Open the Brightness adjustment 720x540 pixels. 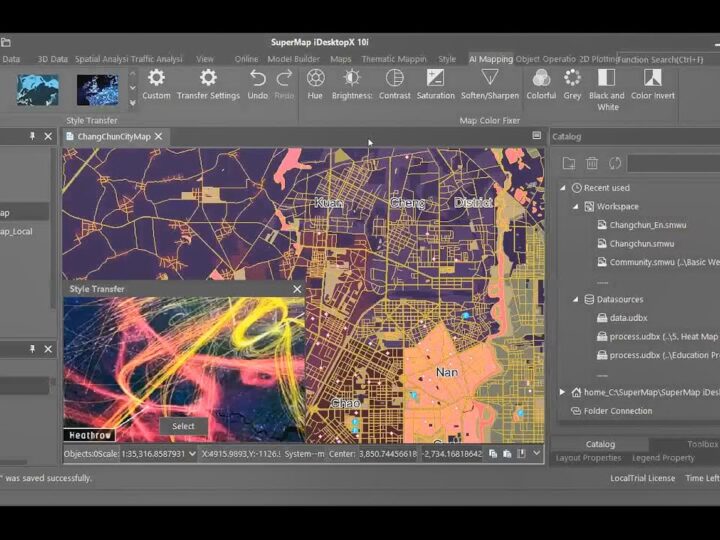coord(352,84)
